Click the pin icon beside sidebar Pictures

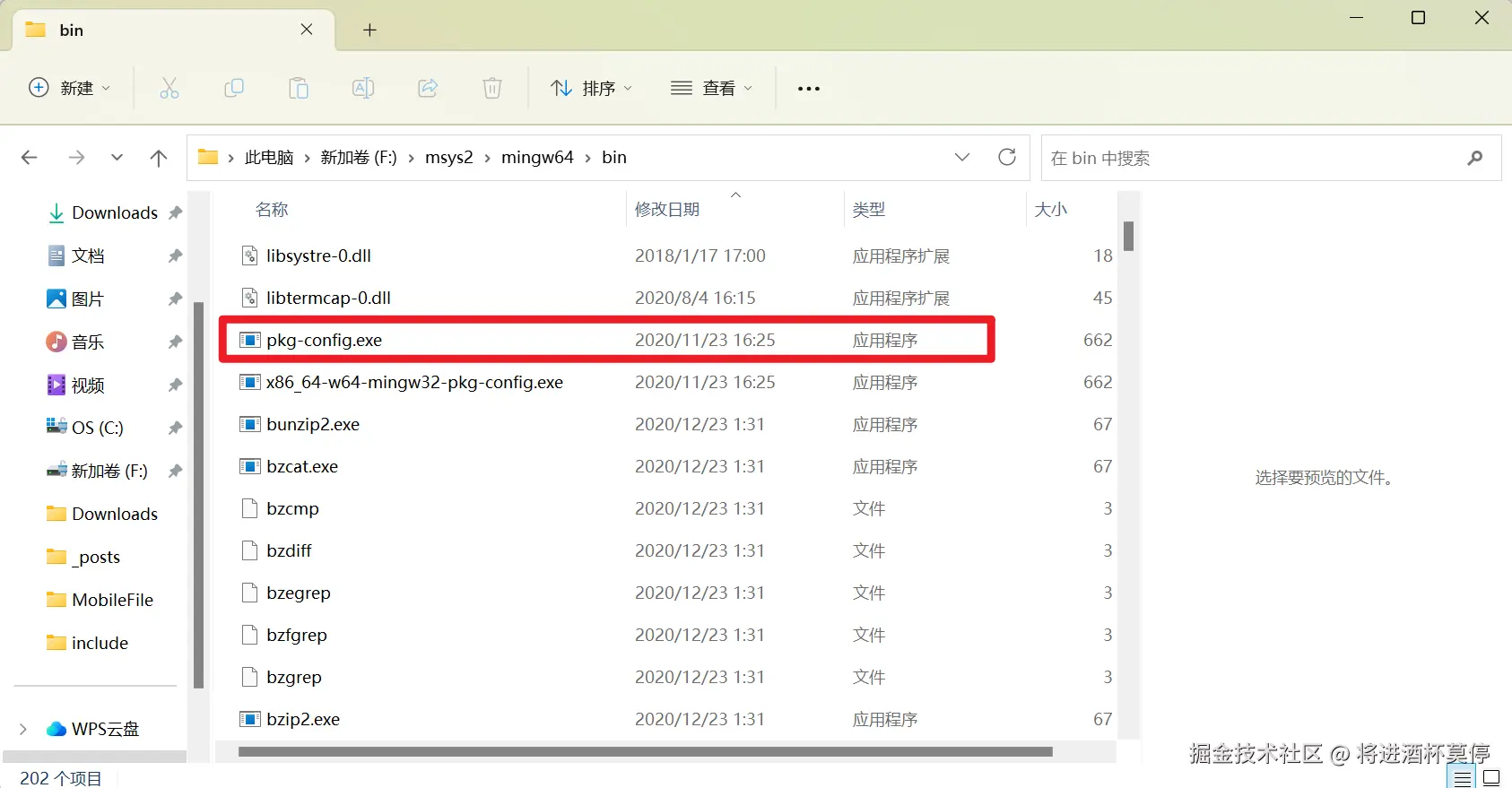tap(175, 299)
